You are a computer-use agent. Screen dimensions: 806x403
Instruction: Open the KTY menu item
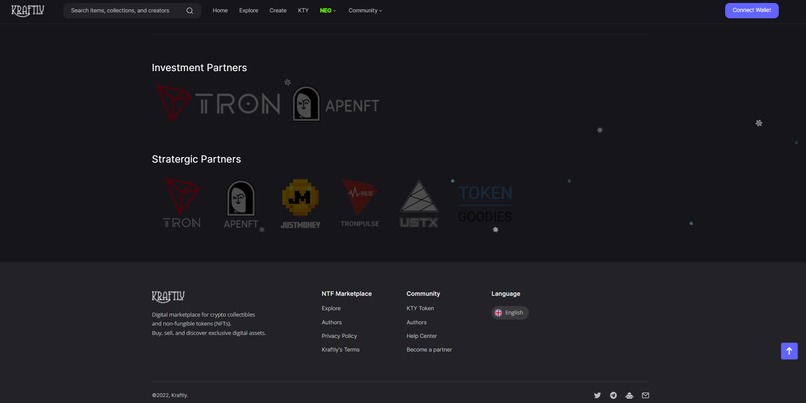tap(303, 11)
